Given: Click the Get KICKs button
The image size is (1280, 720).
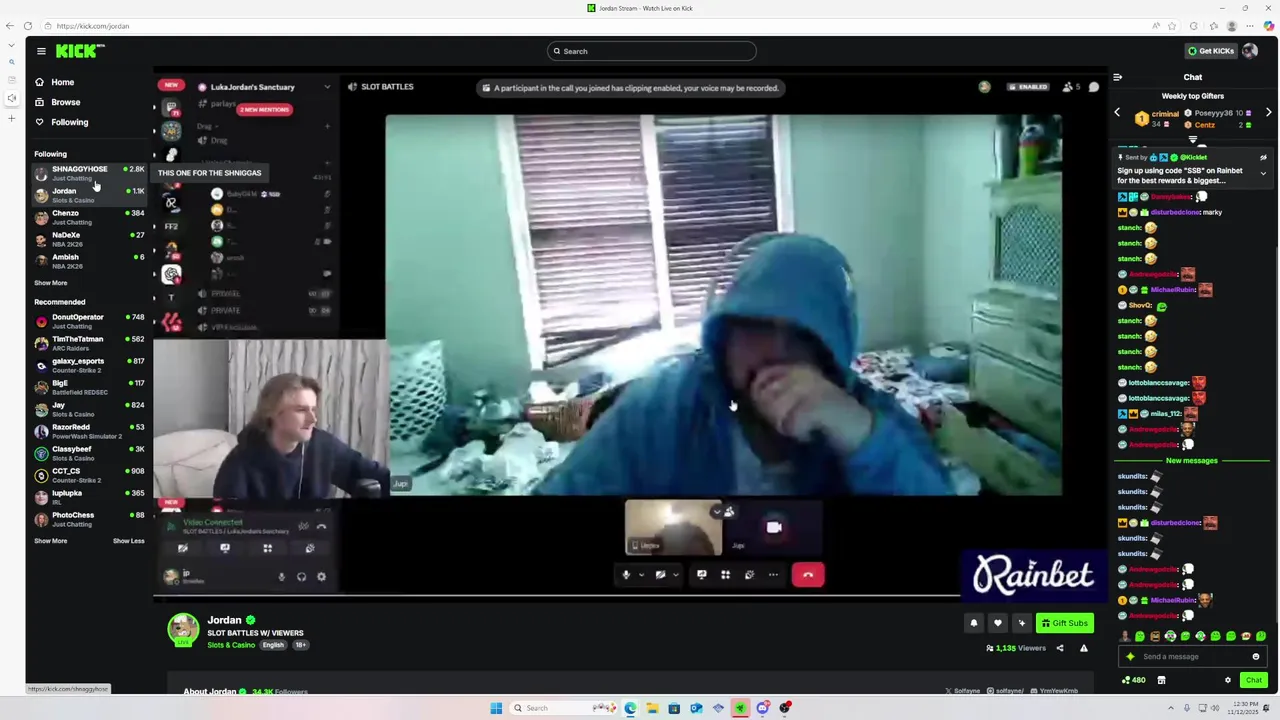Looking at the screenshot, I should 1210,51.
